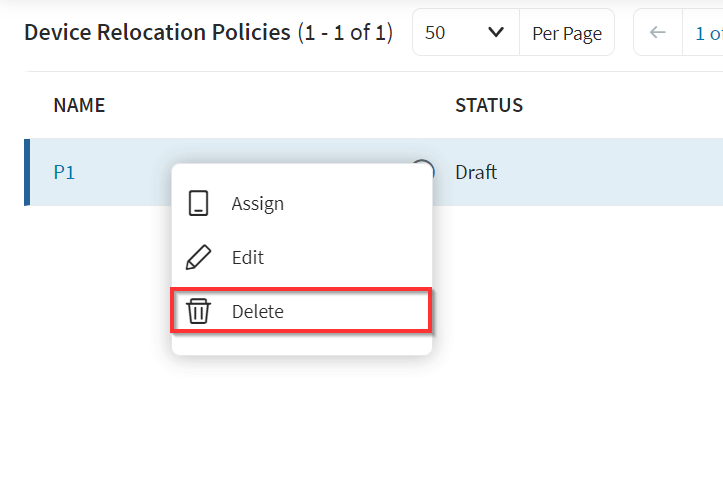Screen dimensions: 723x480
Task: Click the Per Page label
Action: click(x=567, y=33)
